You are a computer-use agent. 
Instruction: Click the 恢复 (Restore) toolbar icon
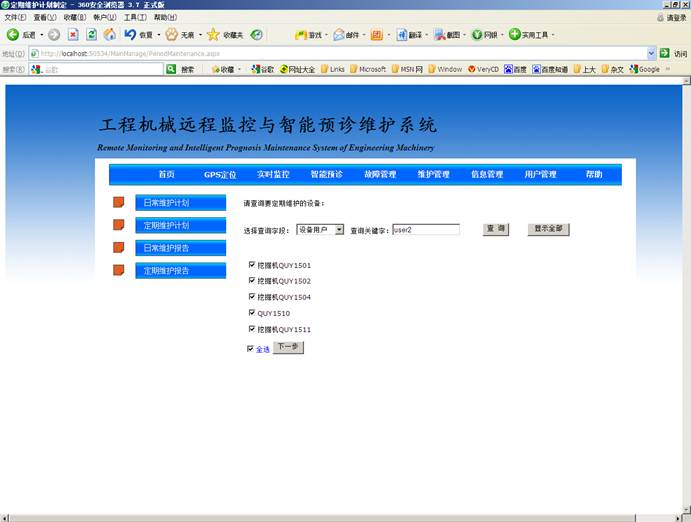[130, 35]
